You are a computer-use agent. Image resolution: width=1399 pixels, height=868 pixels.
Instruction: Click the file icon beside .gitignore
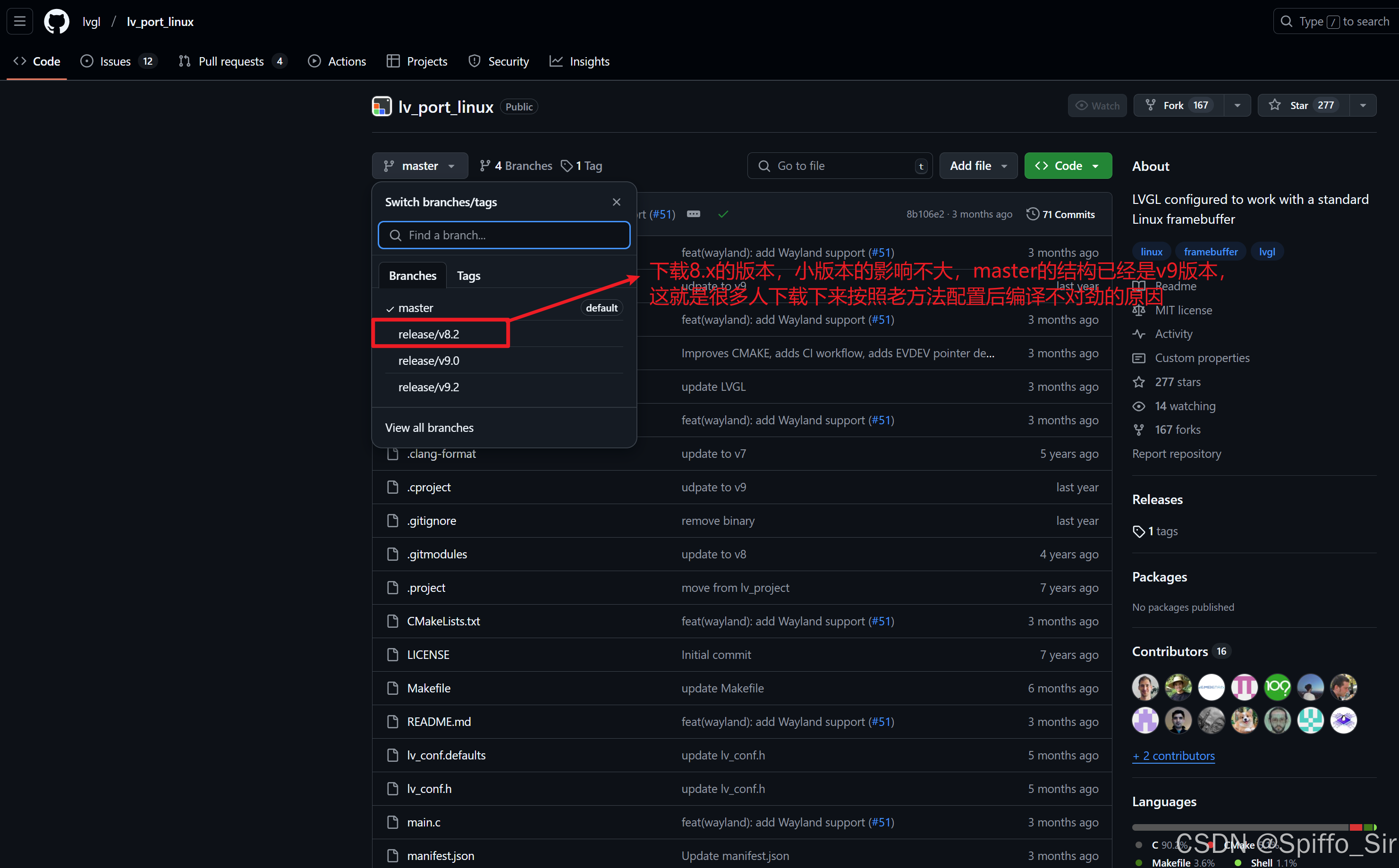pos(393,521)
